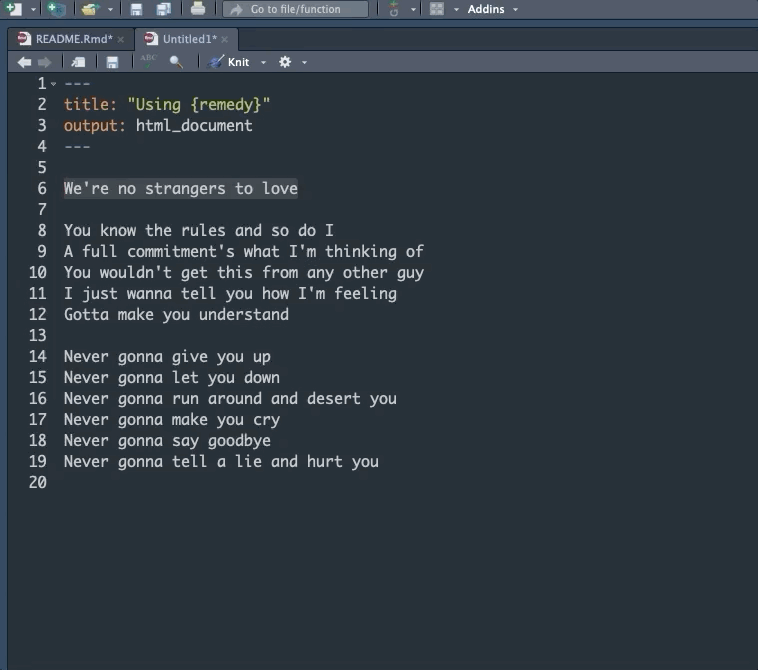This screenshot has width=758, height=670.
Task: Click 'Never gonna give you up' line
Action: point(167,357)
